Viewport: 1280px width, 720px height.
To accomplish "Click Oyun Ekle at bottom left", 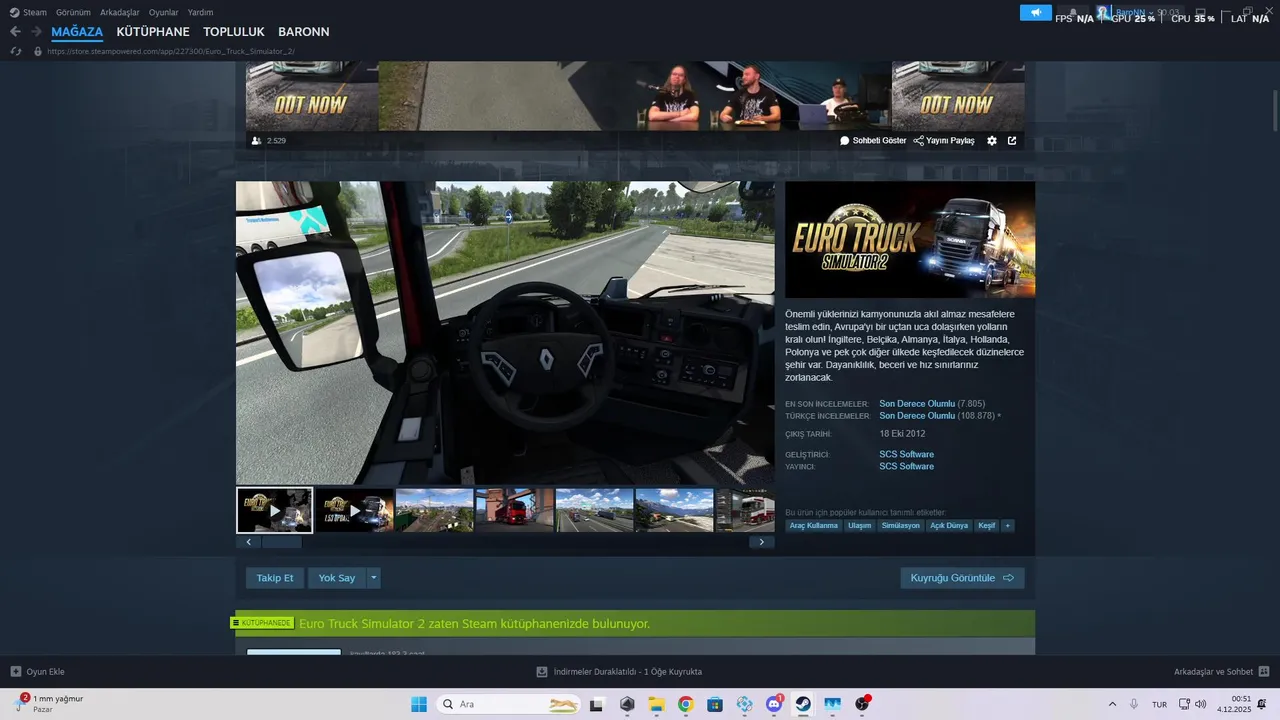I will click(38, 672).
